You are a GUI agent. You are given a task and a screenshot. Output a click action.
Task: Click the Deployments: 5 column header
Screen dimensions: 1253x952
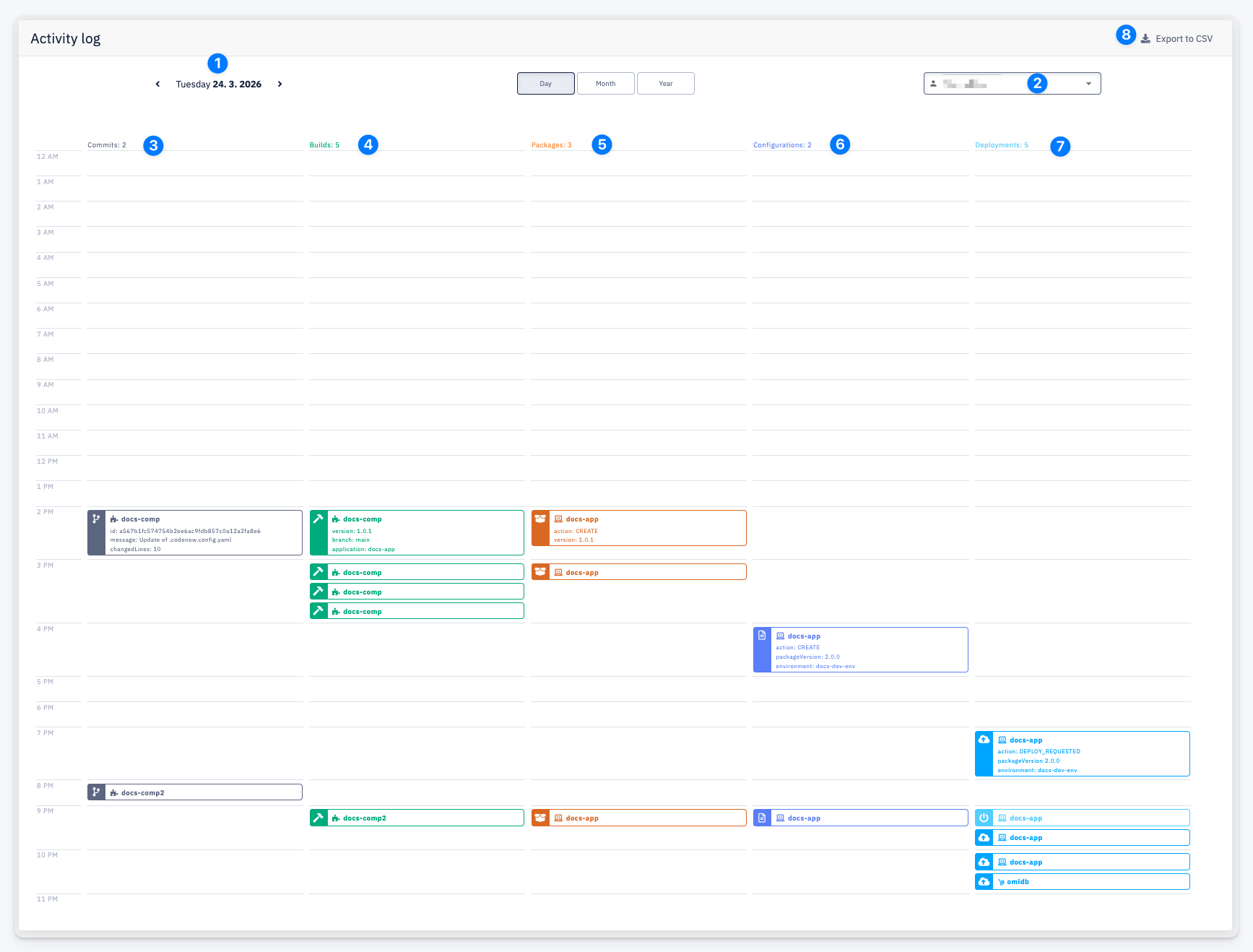(x=1002, y=145)
